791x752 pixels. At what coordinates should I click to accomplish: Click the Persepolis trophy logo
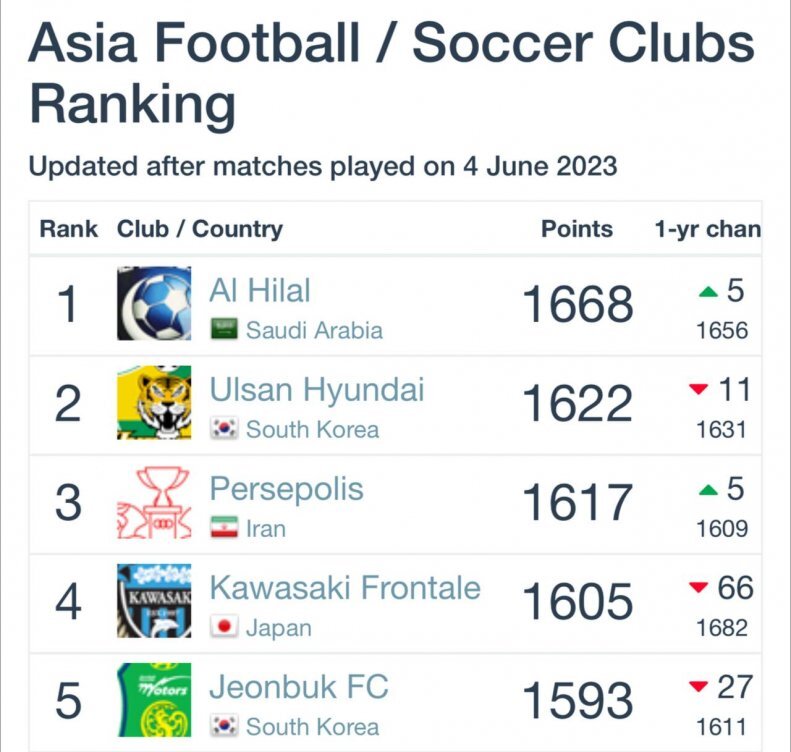click(x=154, y=502)
